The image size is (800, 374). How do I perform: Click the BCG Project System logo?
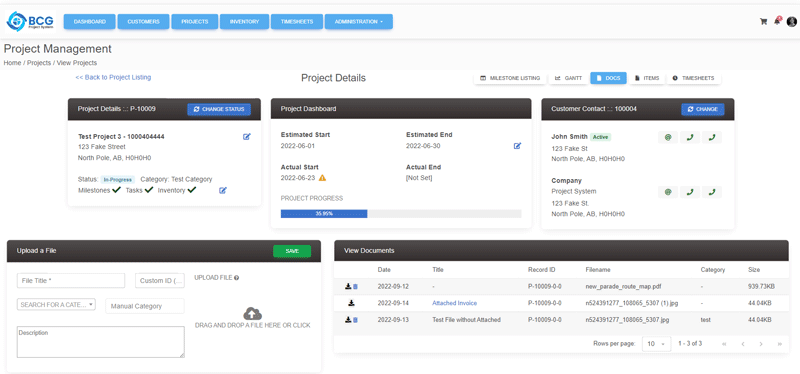tap(30, 21)
